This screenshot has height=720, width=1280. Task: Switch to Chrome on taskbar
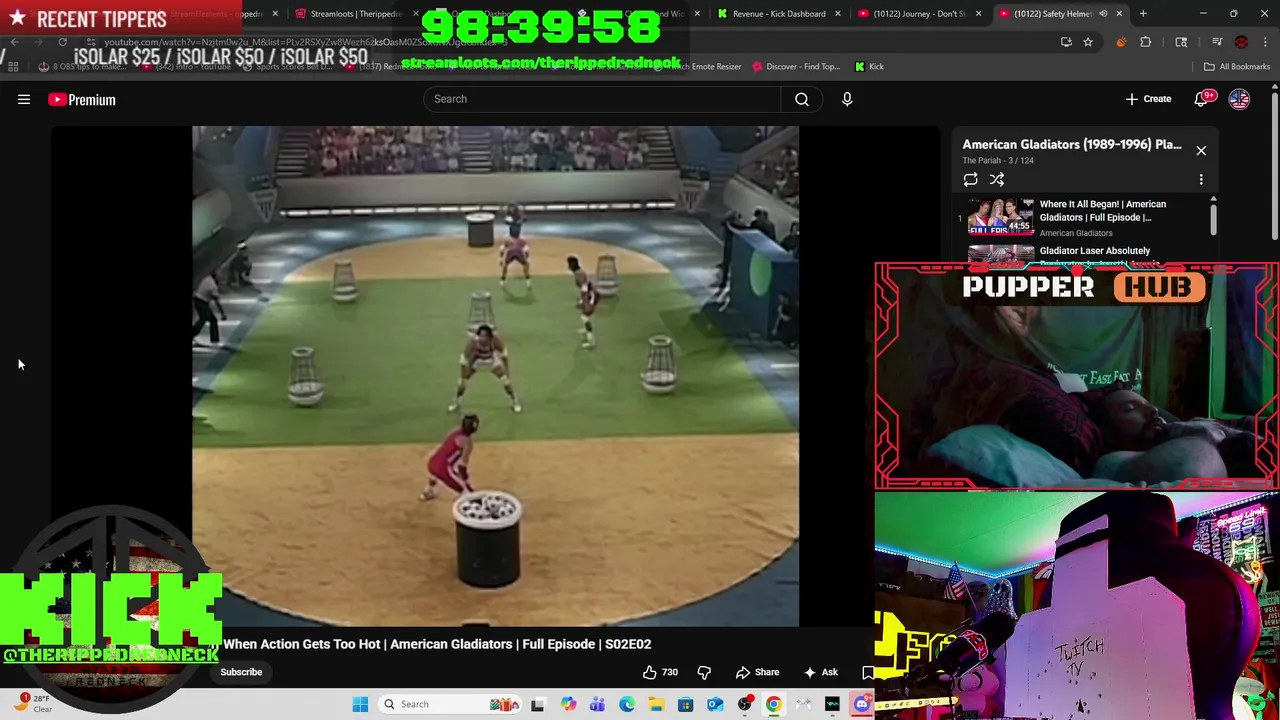coord(773,704)
